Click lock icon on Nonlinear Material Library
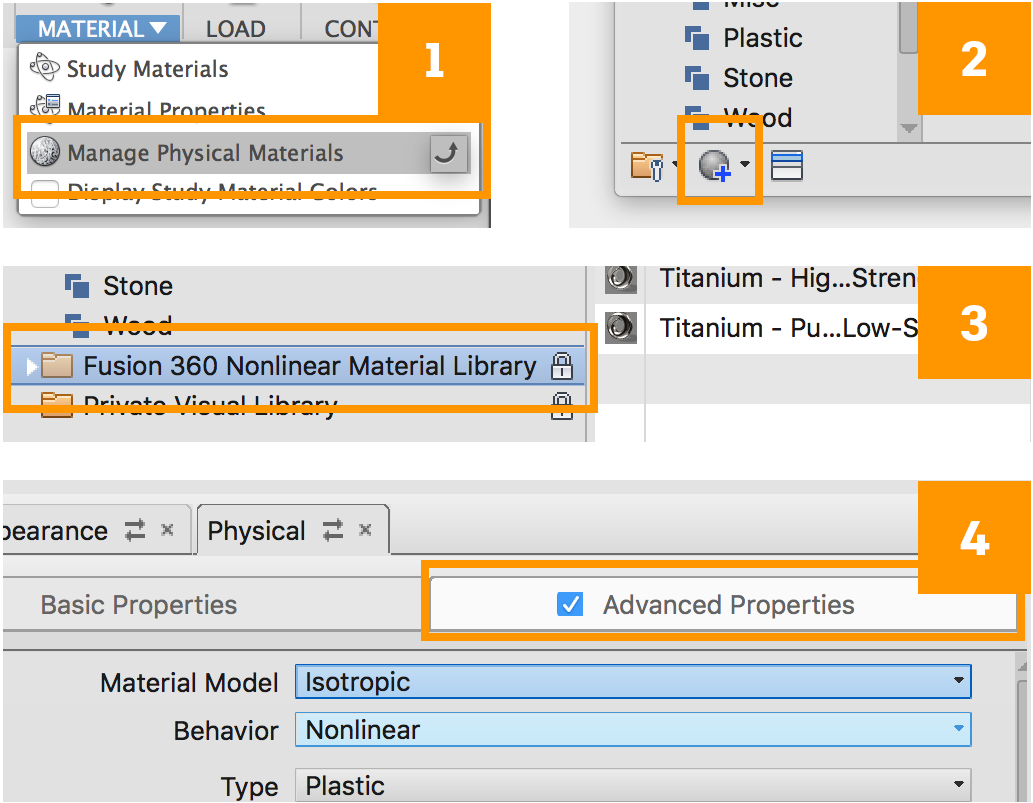Screen dimensions: 1033x803 tap(562, 366)
